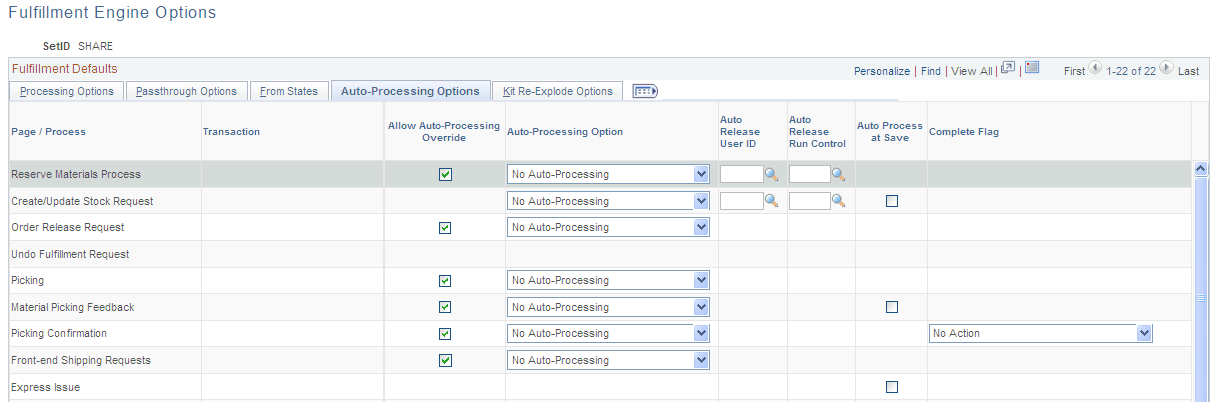The image size is (1217, 402).
Task: Open Auto-Processing Option dropdown for Order Release Request
Action: (608, 227)
